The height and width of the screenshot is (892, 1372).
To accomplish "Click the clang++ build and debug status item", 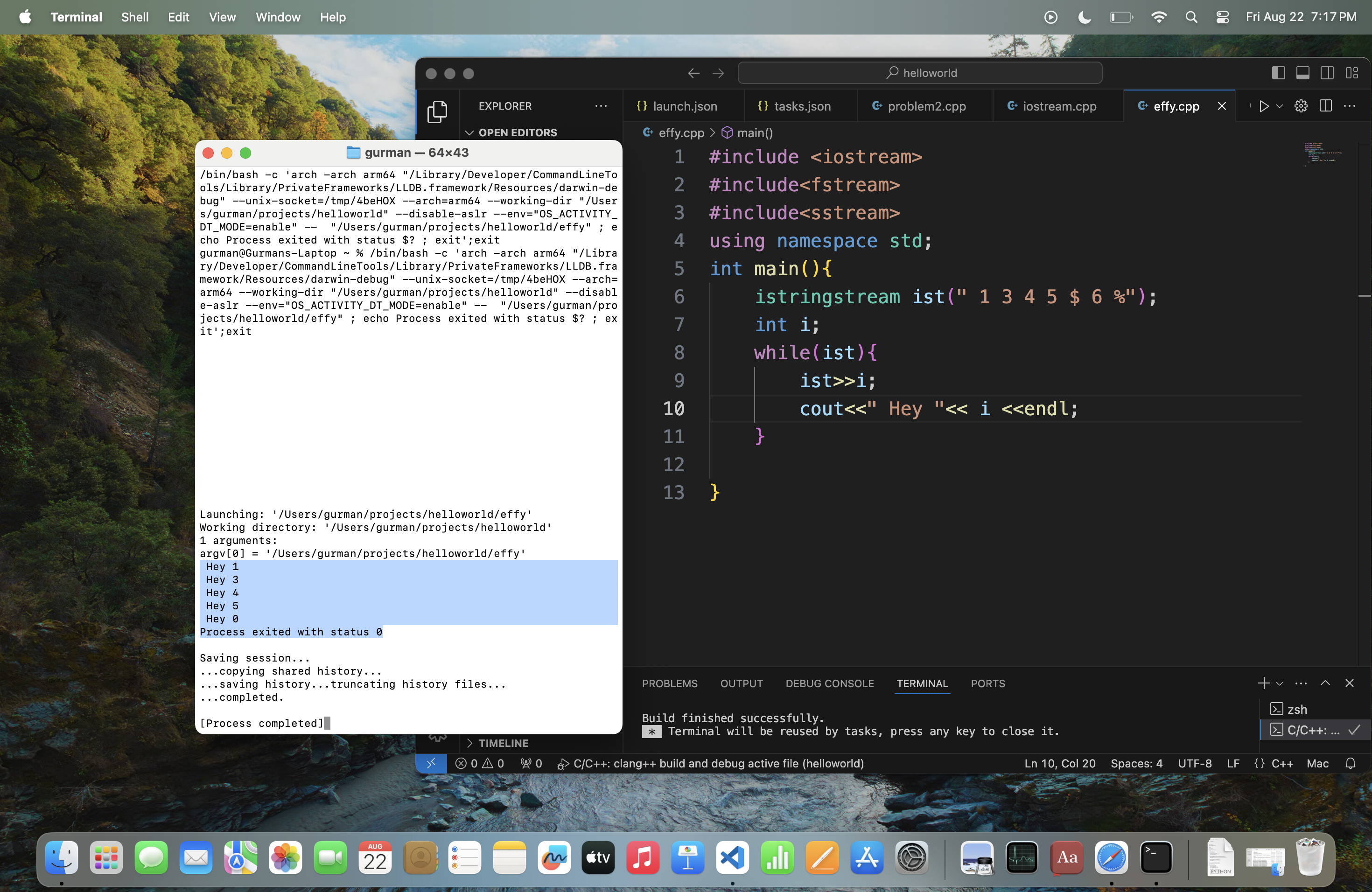I will [710, 764].
